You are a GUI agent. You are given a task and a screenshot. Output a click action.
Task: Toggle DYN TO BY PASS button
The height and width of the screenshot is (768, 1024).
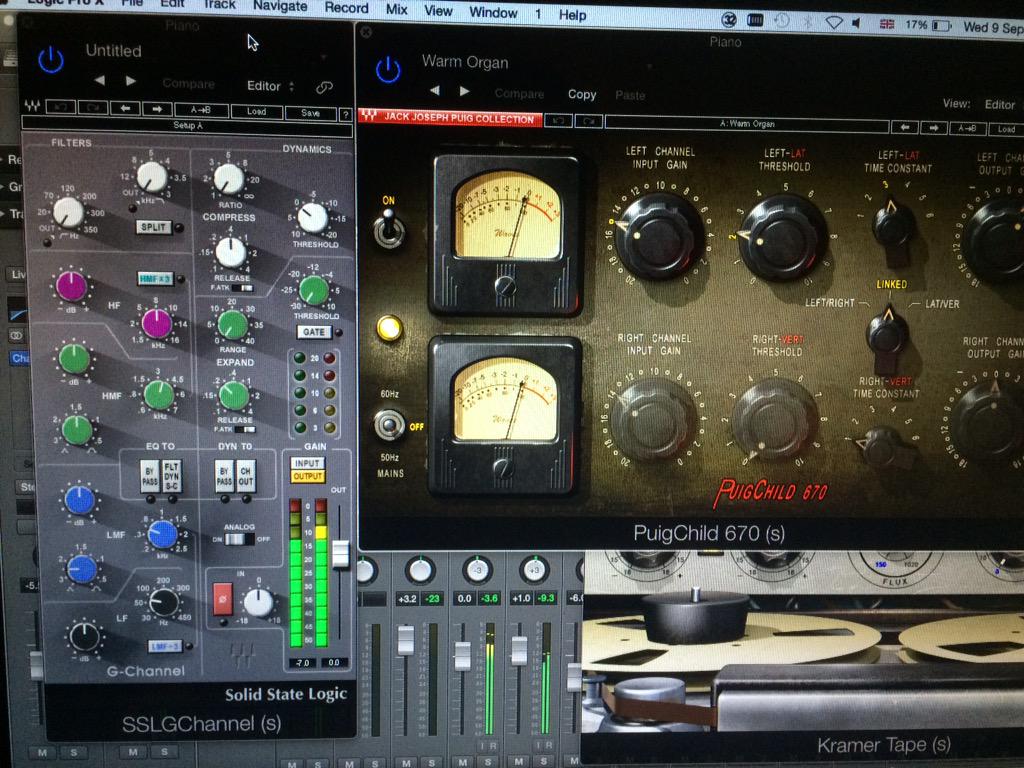point(224,476)
